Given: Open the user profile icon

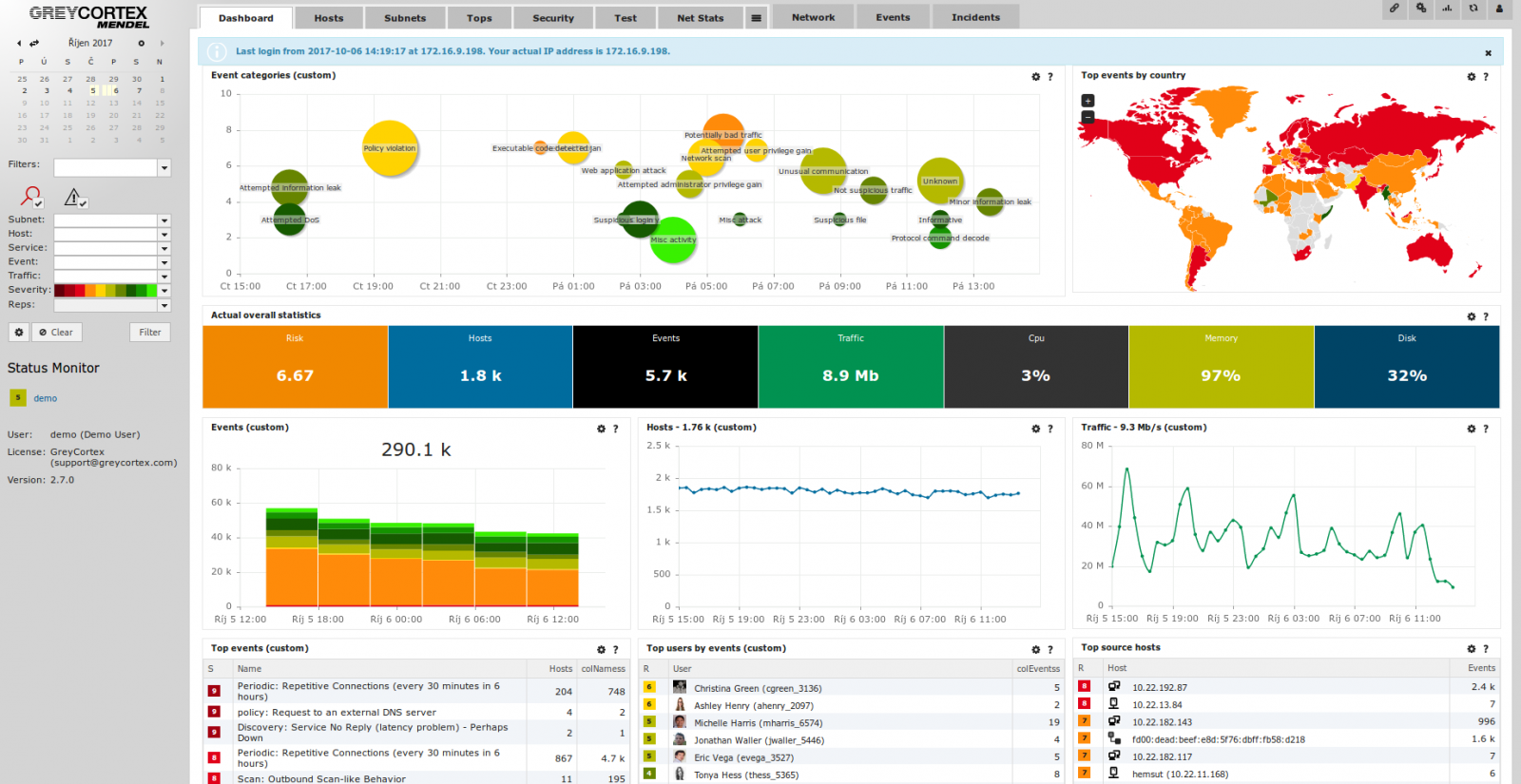Looking at the screenshot, I should pyautogui.click(x=1499, y=9).
